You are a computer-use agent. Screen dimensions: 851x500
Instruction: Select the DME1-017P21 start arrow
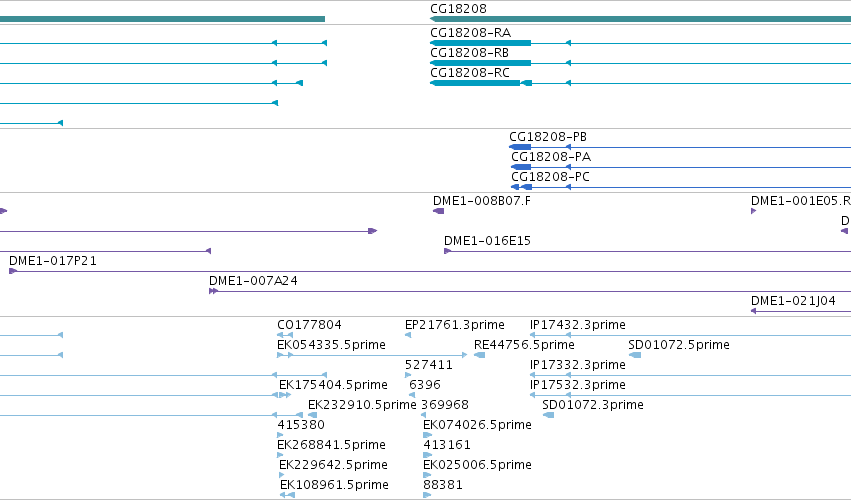click(x=13, y=271)
